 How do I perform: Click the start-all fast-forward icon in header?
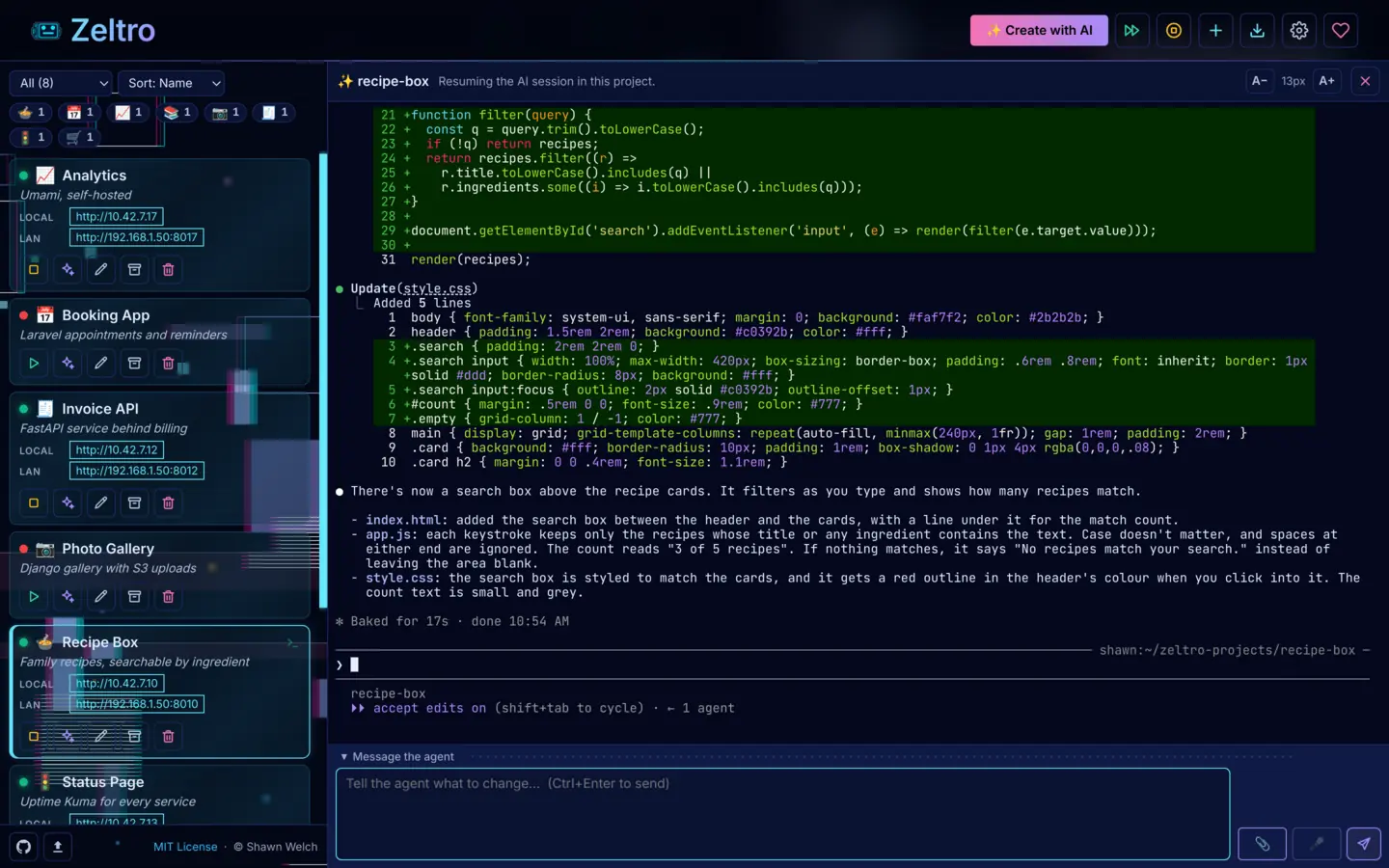(1131, 30)
